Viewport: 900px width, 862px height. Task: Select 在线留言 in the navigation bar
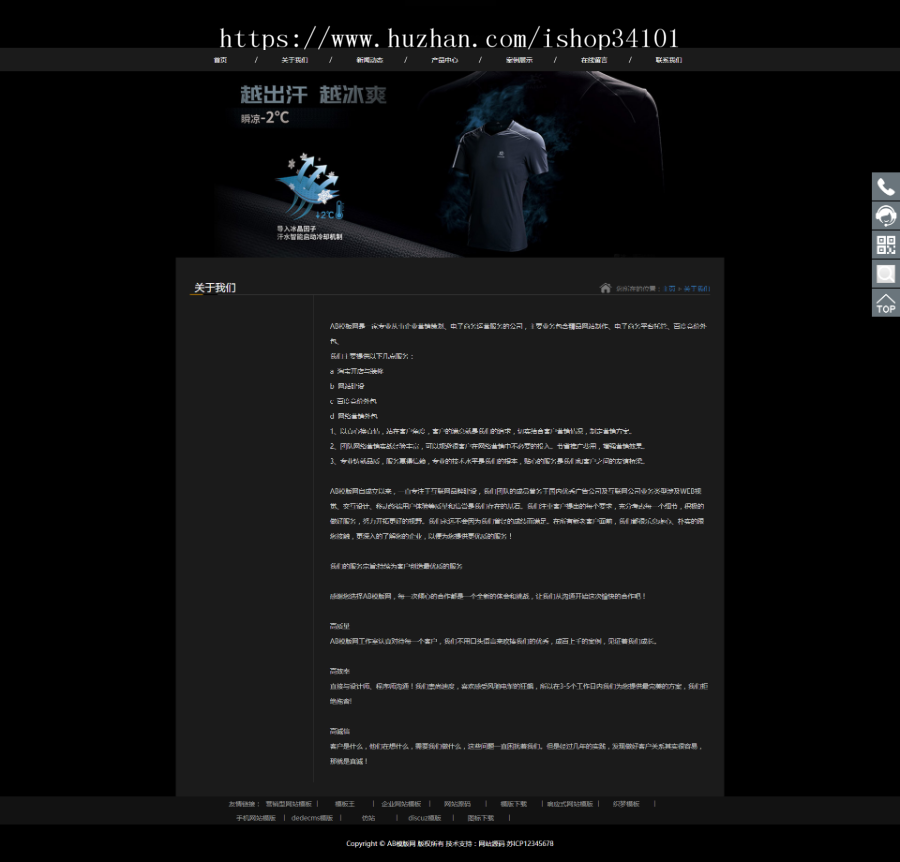[x=593, y=60]
